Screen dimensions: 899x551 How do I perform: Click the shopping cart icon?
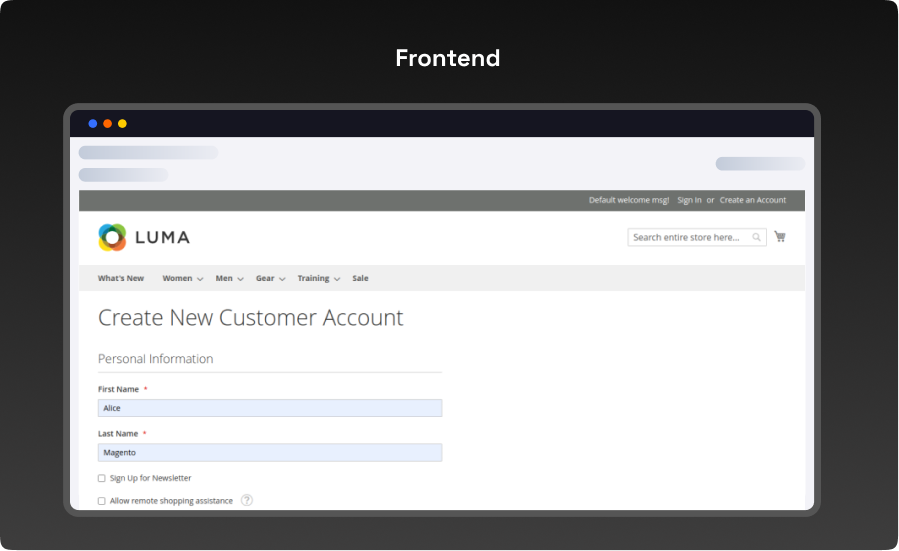[x=780, y=237]
